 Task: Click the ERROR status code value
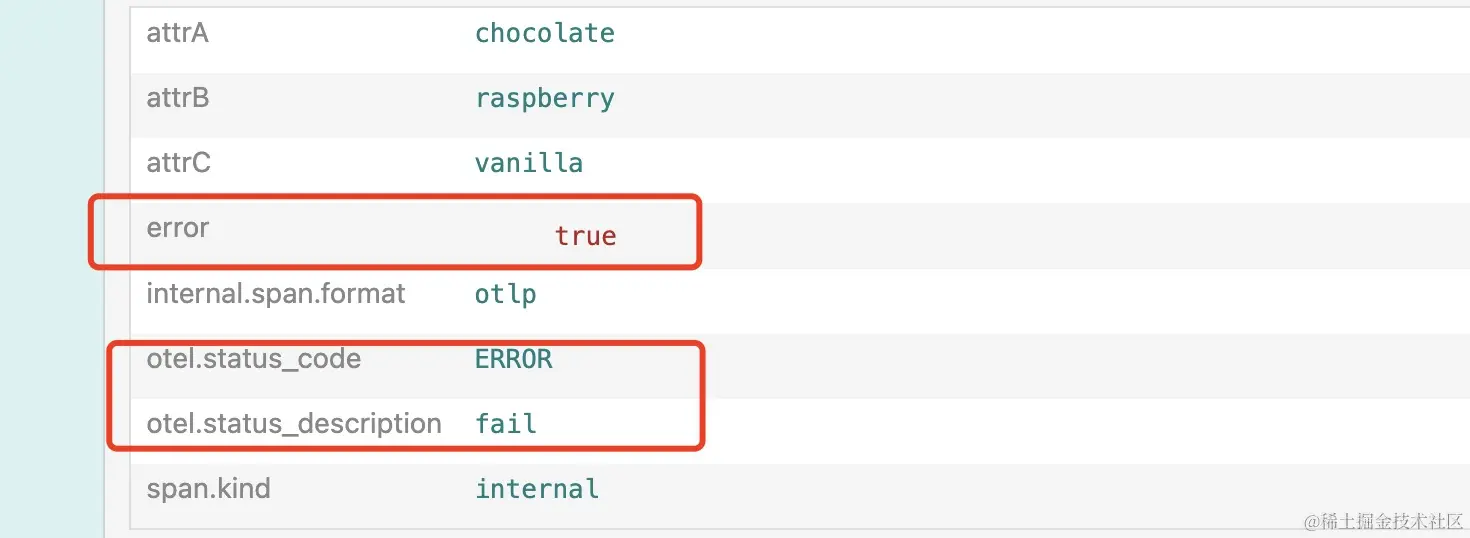click(513, 359)
